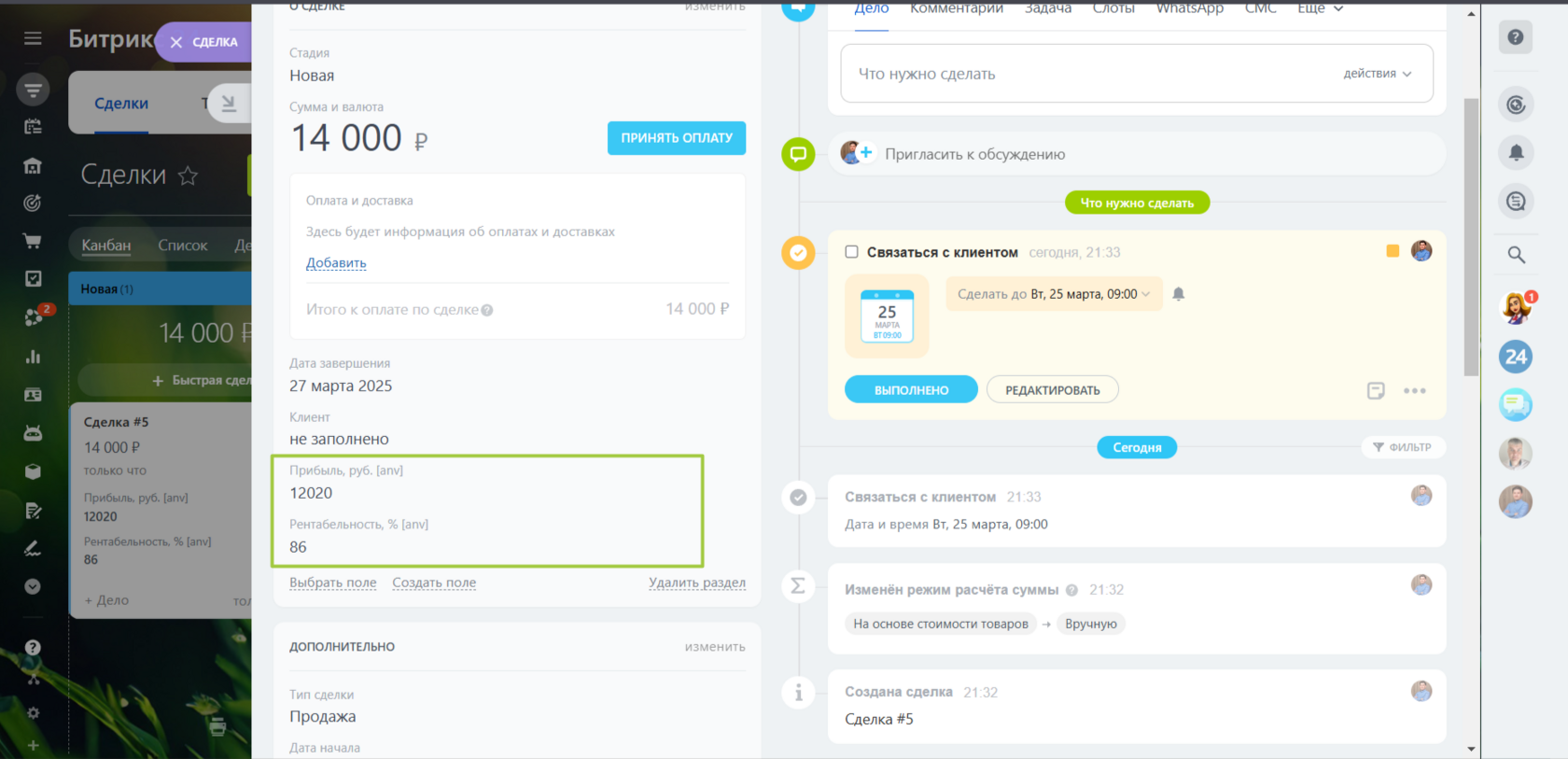
Task: Switch to the Задача tab
Action: click(1048, 8)
